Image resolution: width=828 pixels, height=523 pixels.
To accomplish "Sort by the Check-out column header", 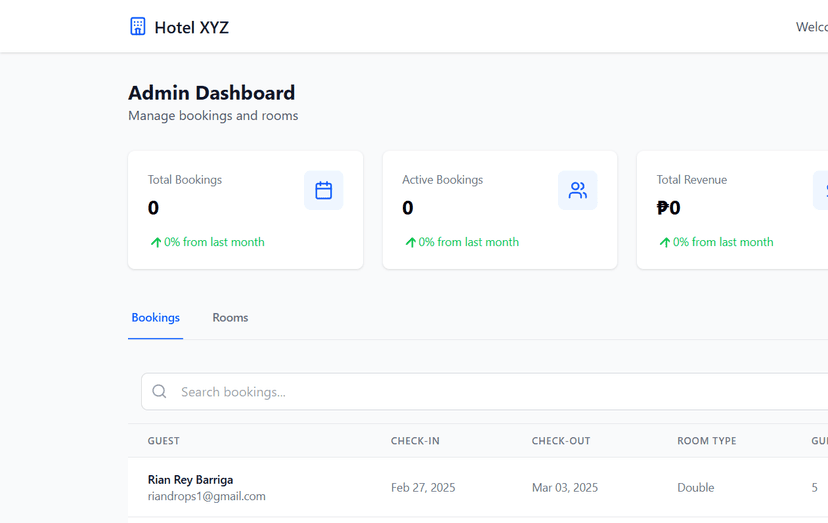I will pyautogui.click(x=561, y=441).
